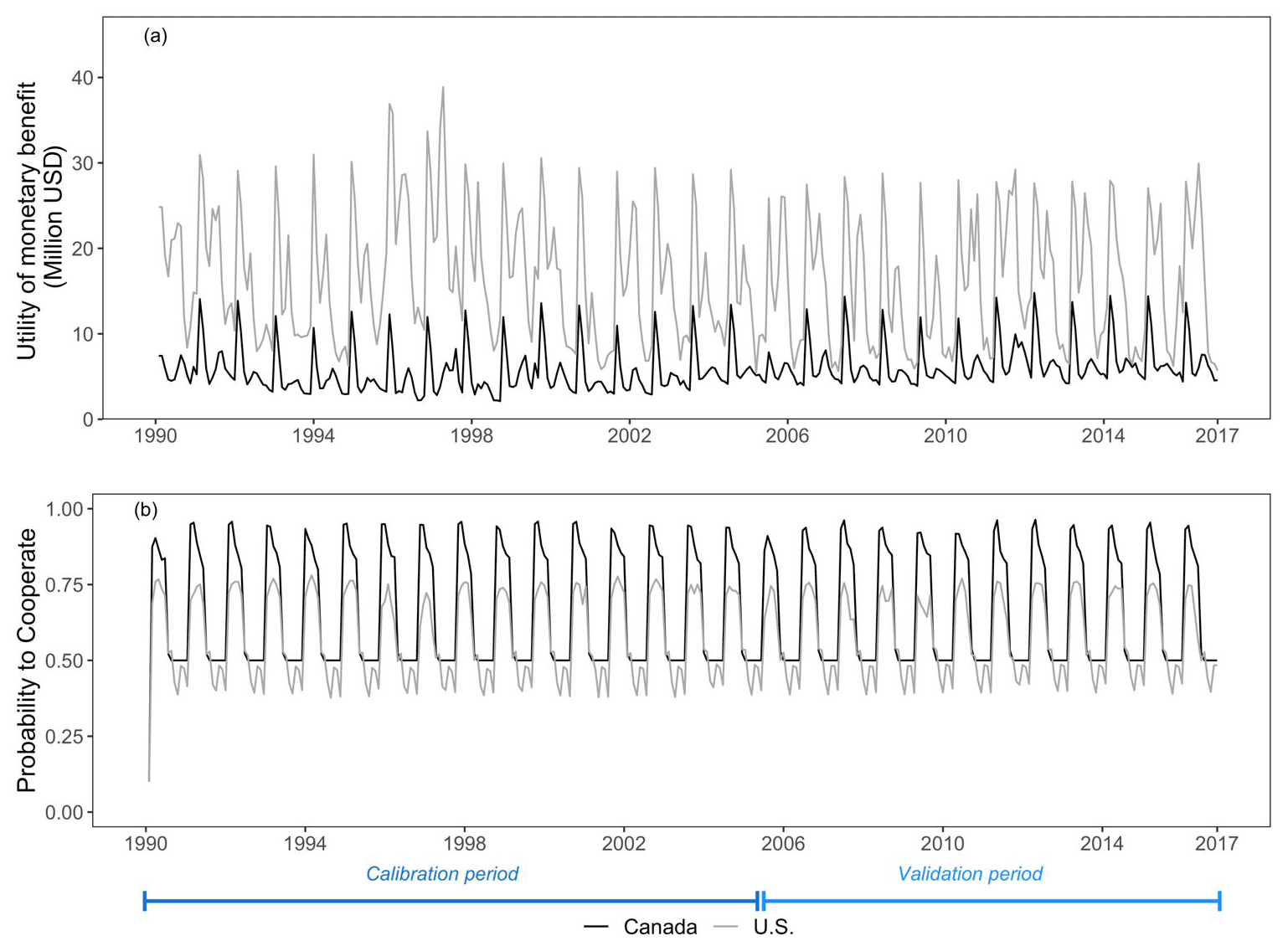Click the Validation period label
The height and width of the screenshot is (946, 1288).
click(970, 874)
